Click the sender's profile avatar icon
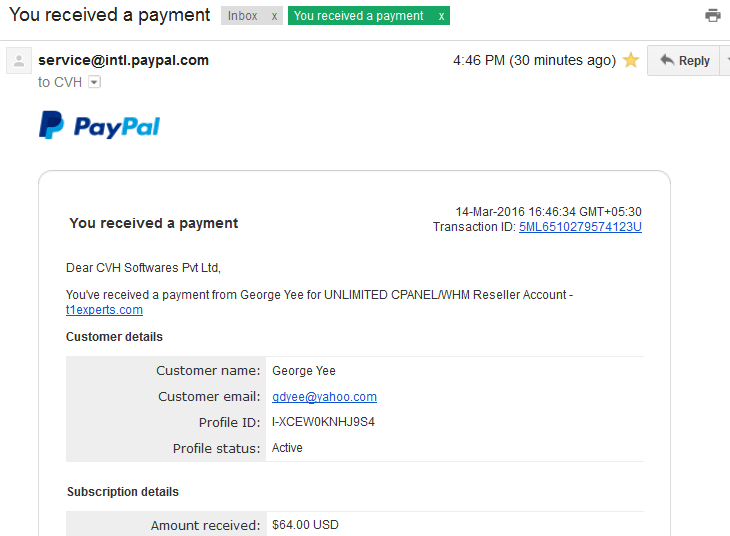The height and width of the screenshot is (536, 730). pos(19,61)
